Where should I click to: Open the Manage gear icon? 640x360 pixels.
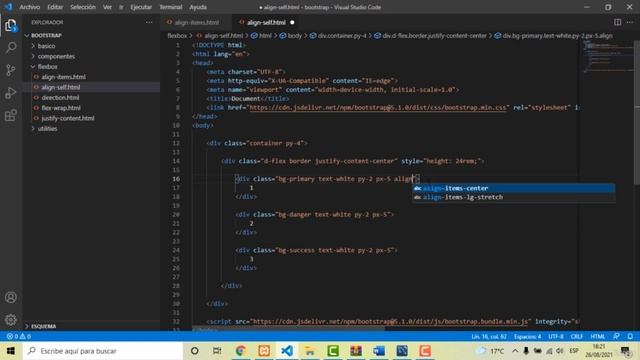pos(11,320)
